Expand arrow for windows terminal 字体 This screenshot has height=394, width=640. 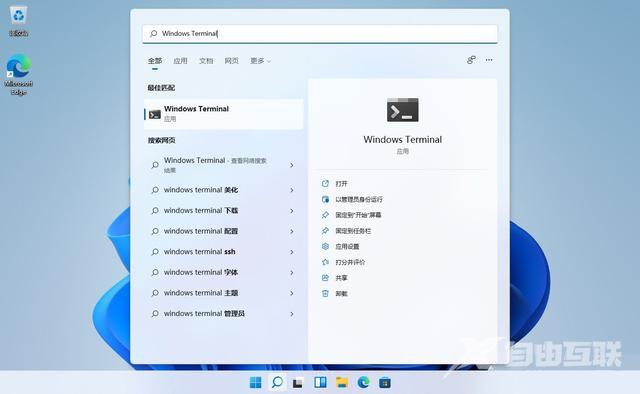(x=292, y=272)
